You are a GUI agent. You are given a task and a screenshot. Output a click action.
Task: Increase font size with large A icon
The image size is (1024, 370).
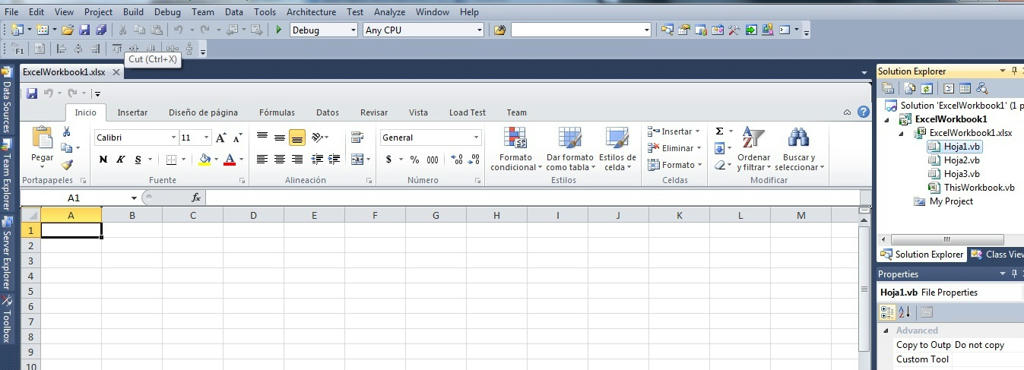pyautogui.click(x=221, y=138)
